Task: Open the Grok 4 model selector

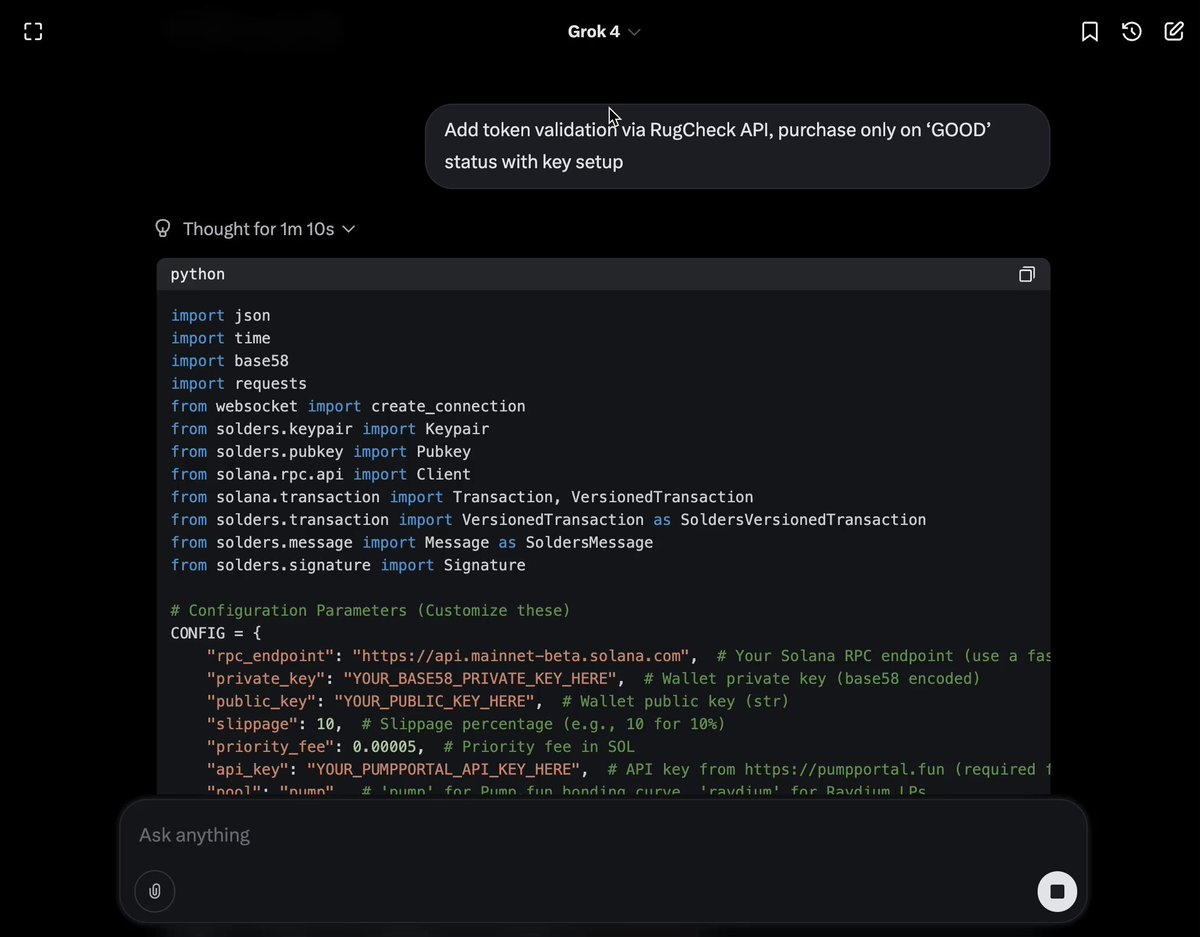Action: pyautogui.click(x=604, y=32)
